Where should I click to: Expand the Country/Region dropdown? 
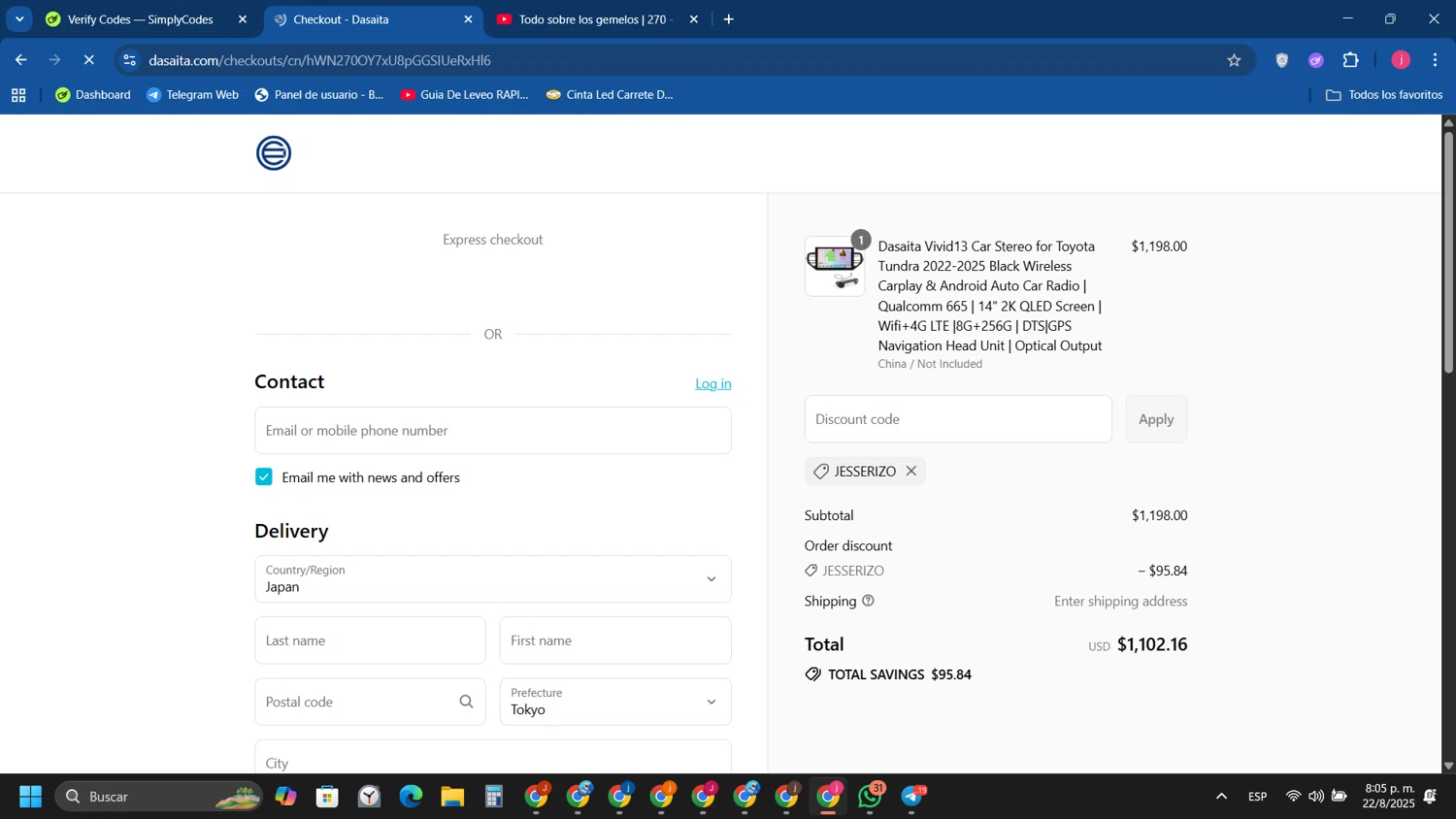tap(493, 579)
